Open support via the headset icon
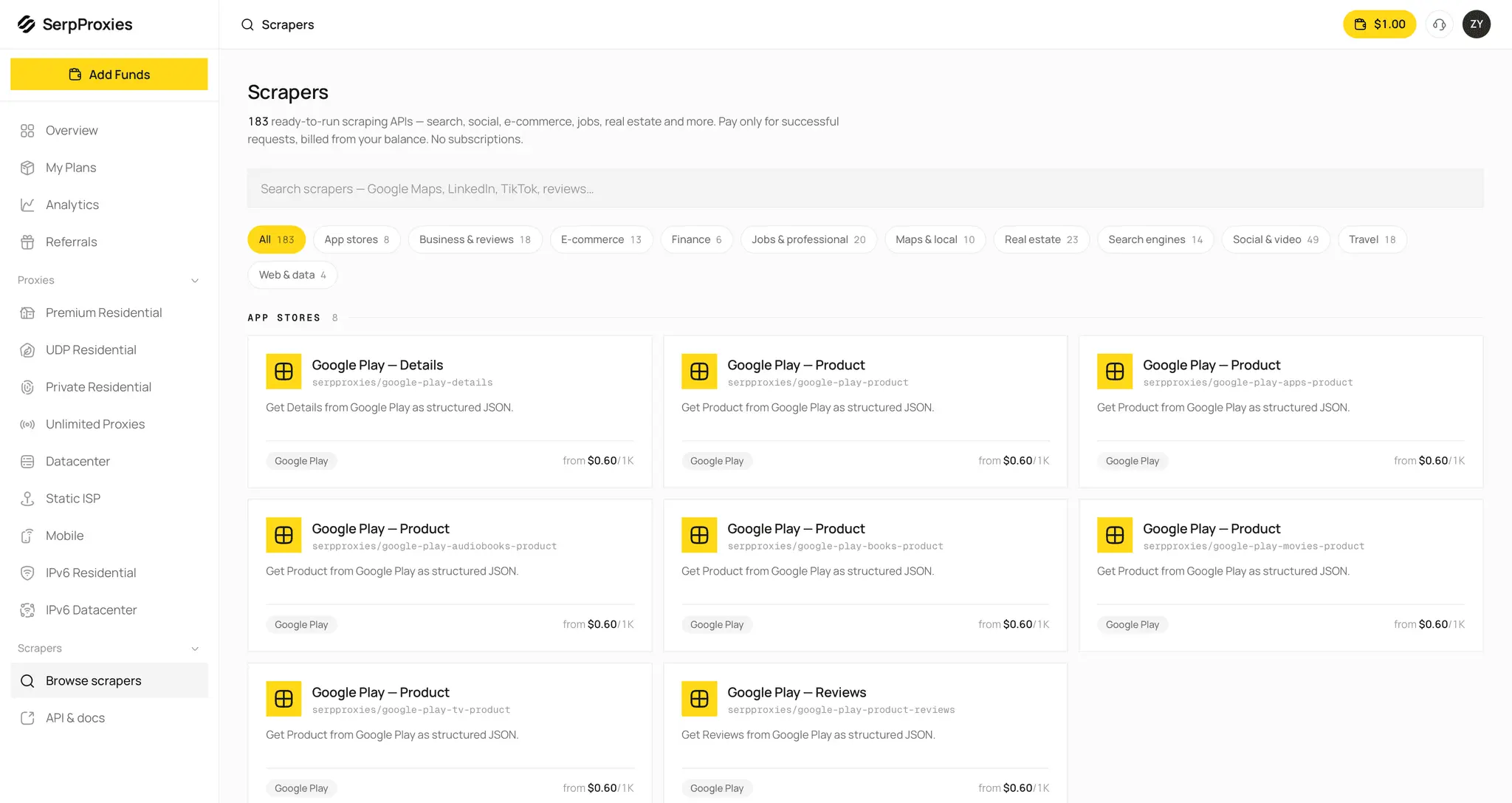Screen dimensions: 1512x803 point(1439,24)
